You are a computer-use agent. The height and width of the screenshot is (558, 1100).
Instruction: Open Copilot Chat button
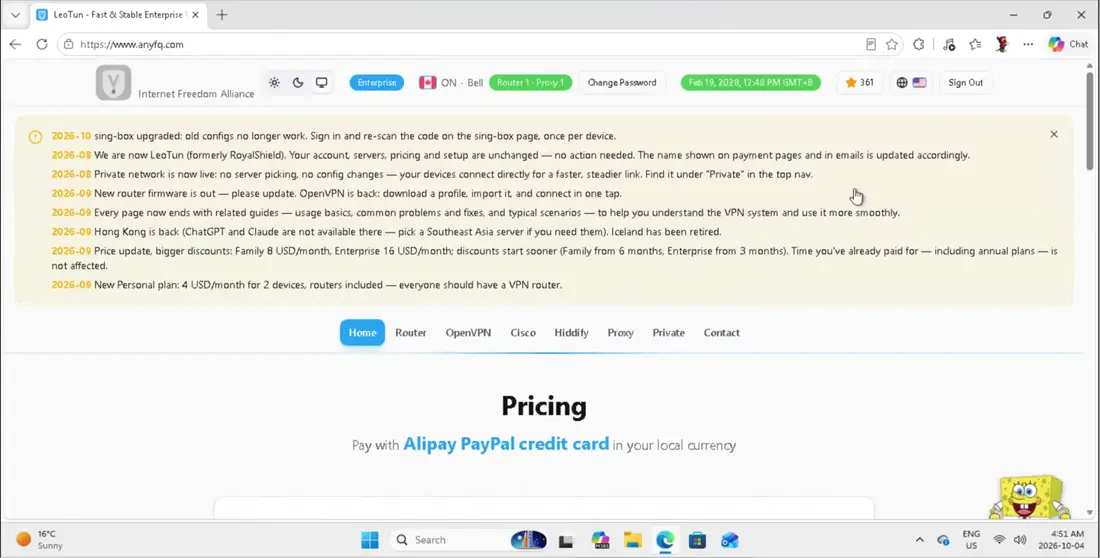pos(1068,44)
